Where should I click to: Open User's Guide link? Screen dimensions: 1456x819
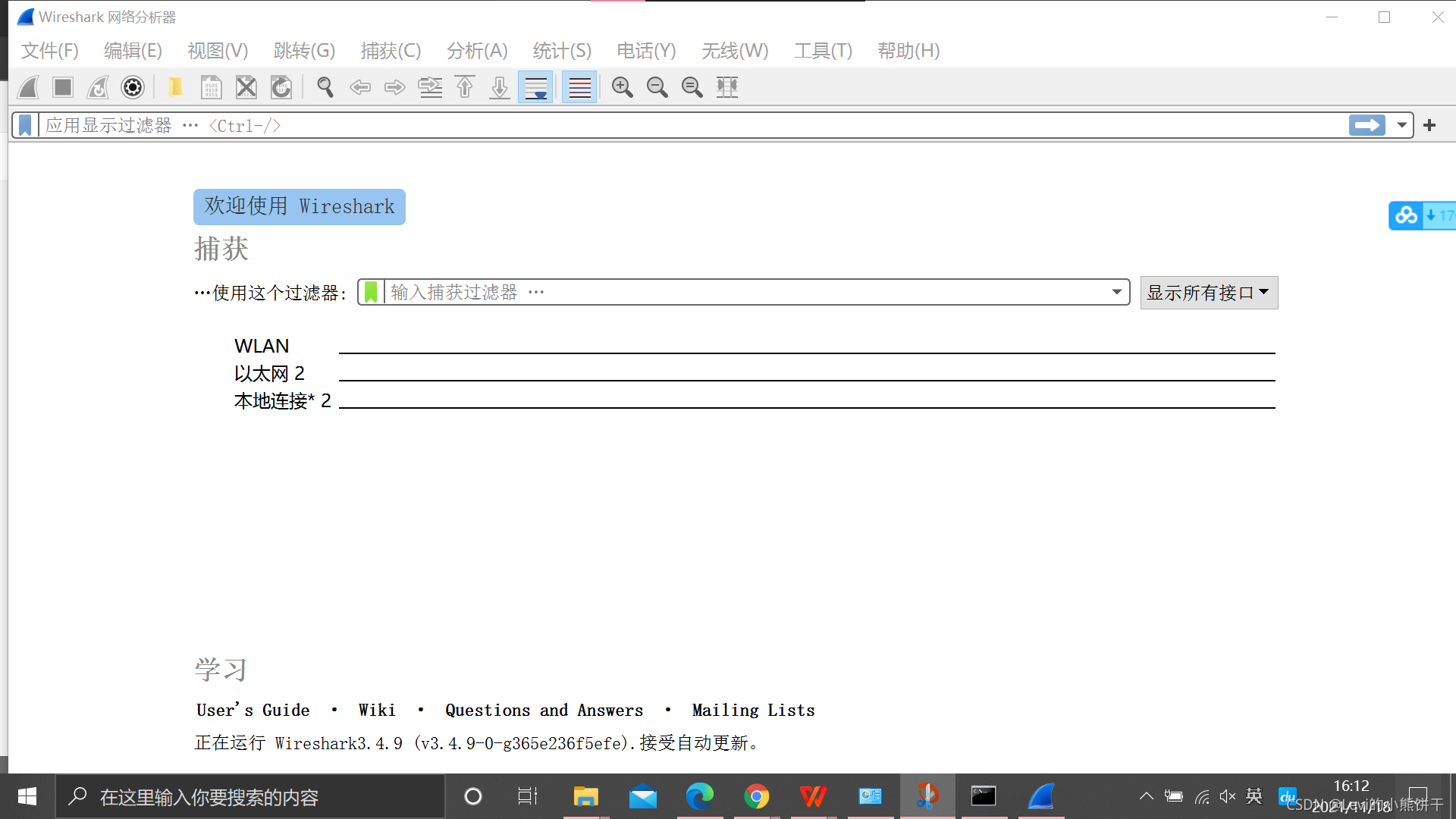[253, 711]
